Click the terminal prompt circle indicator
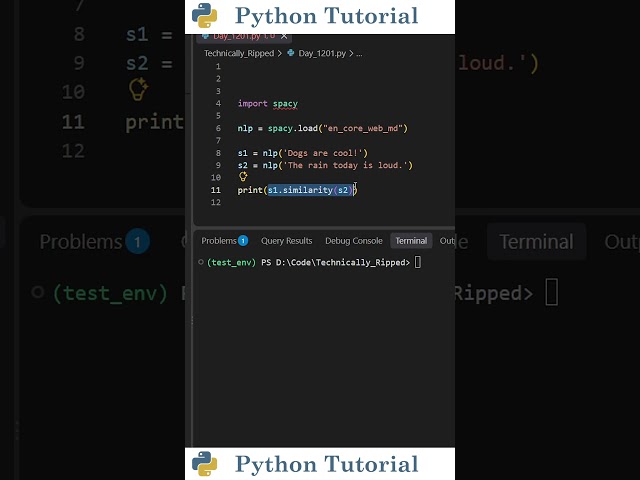This screenshot has width=640, height=480. (200, 262)
